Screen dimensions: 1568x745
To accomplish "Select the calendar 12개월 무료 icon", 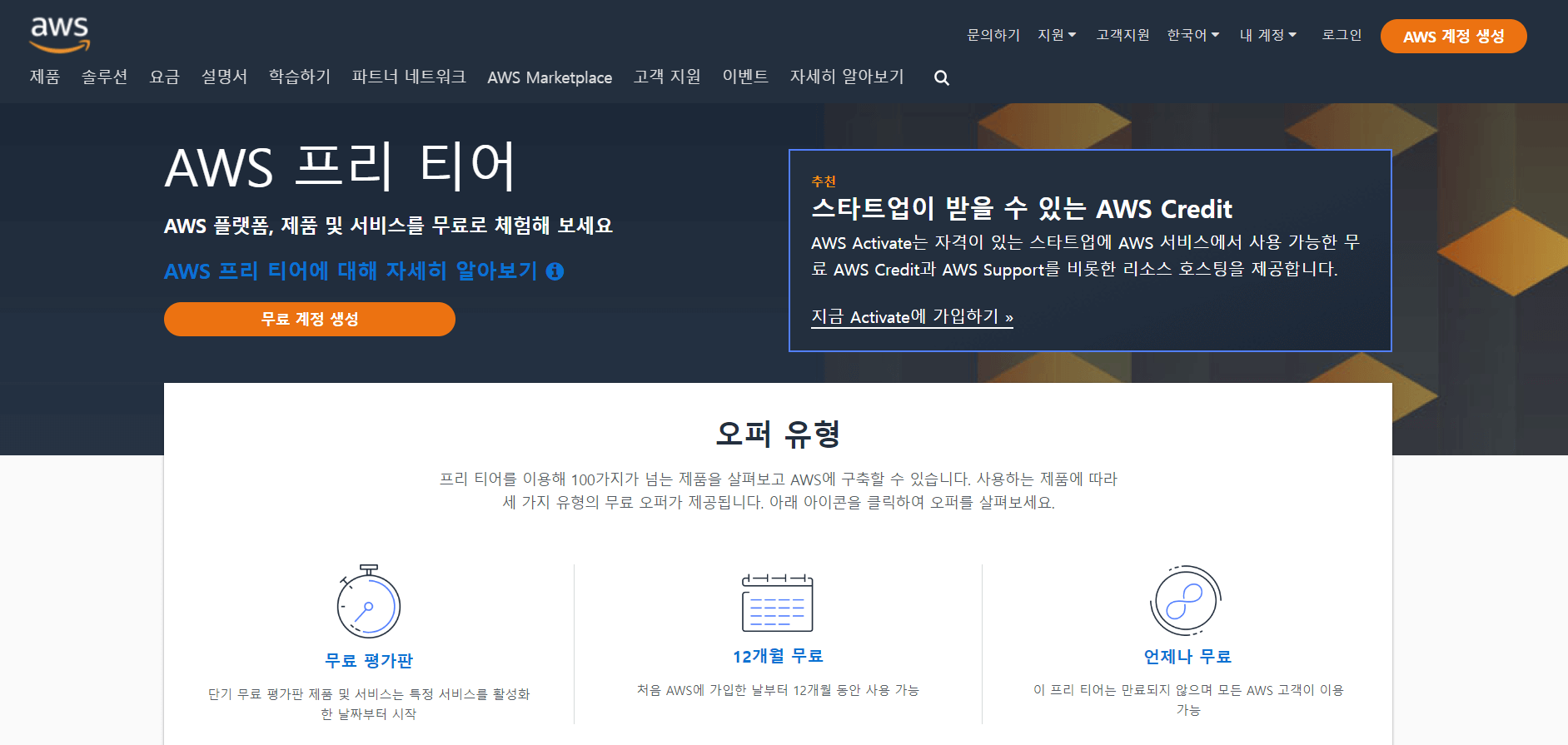I will point(778,603).
